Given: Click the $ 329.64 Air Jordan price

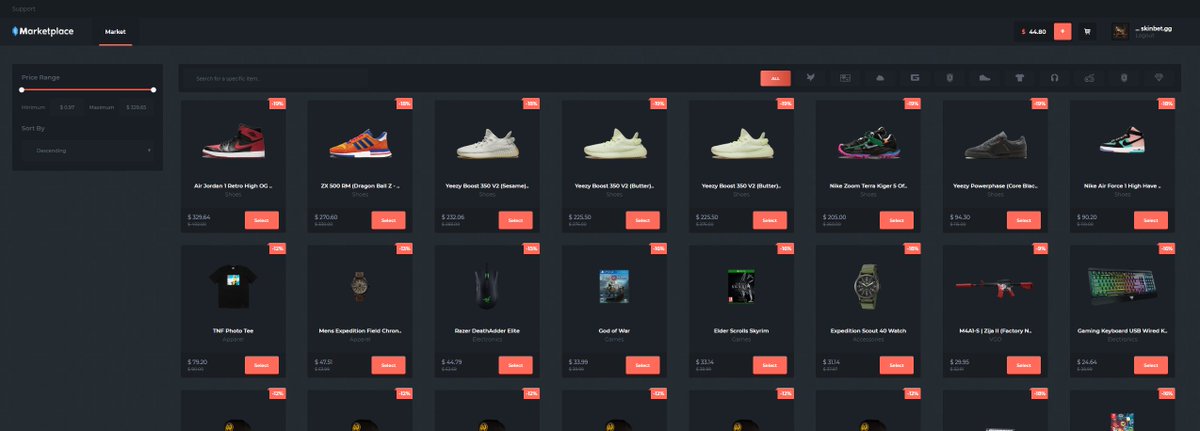Looking at the screenshot, I should coord(200,216).
